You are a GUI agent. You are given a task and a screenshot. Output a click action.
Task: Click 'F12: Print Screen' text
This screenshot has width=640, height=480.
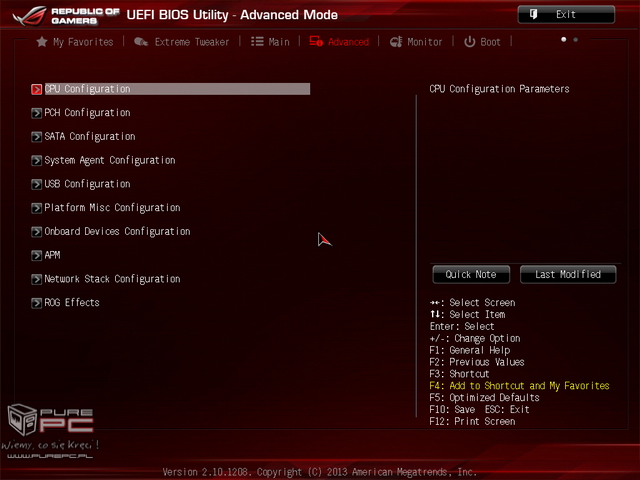(x=472, y=421)
